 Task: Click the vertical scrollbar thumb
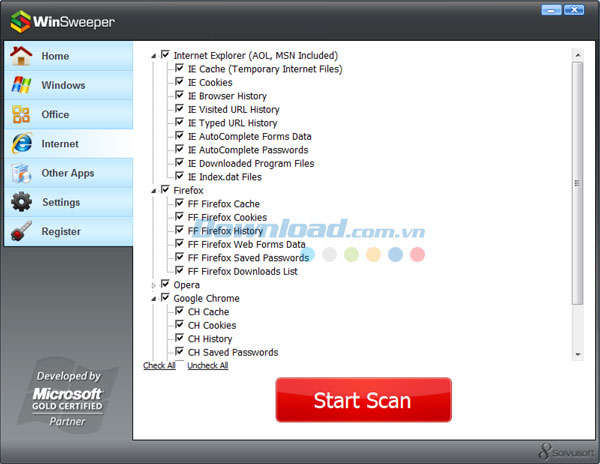tap(578, 183)
